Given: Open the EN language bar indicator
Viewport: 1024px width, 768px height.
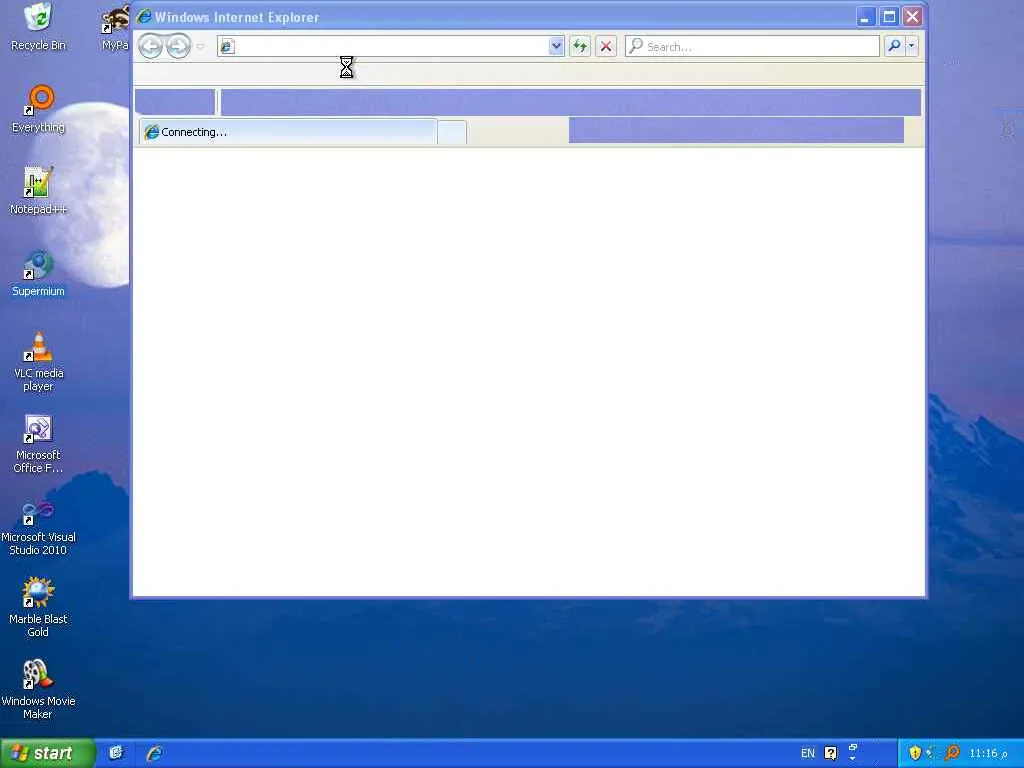Looking at the screenshot, I should click(x=808, y=753).
